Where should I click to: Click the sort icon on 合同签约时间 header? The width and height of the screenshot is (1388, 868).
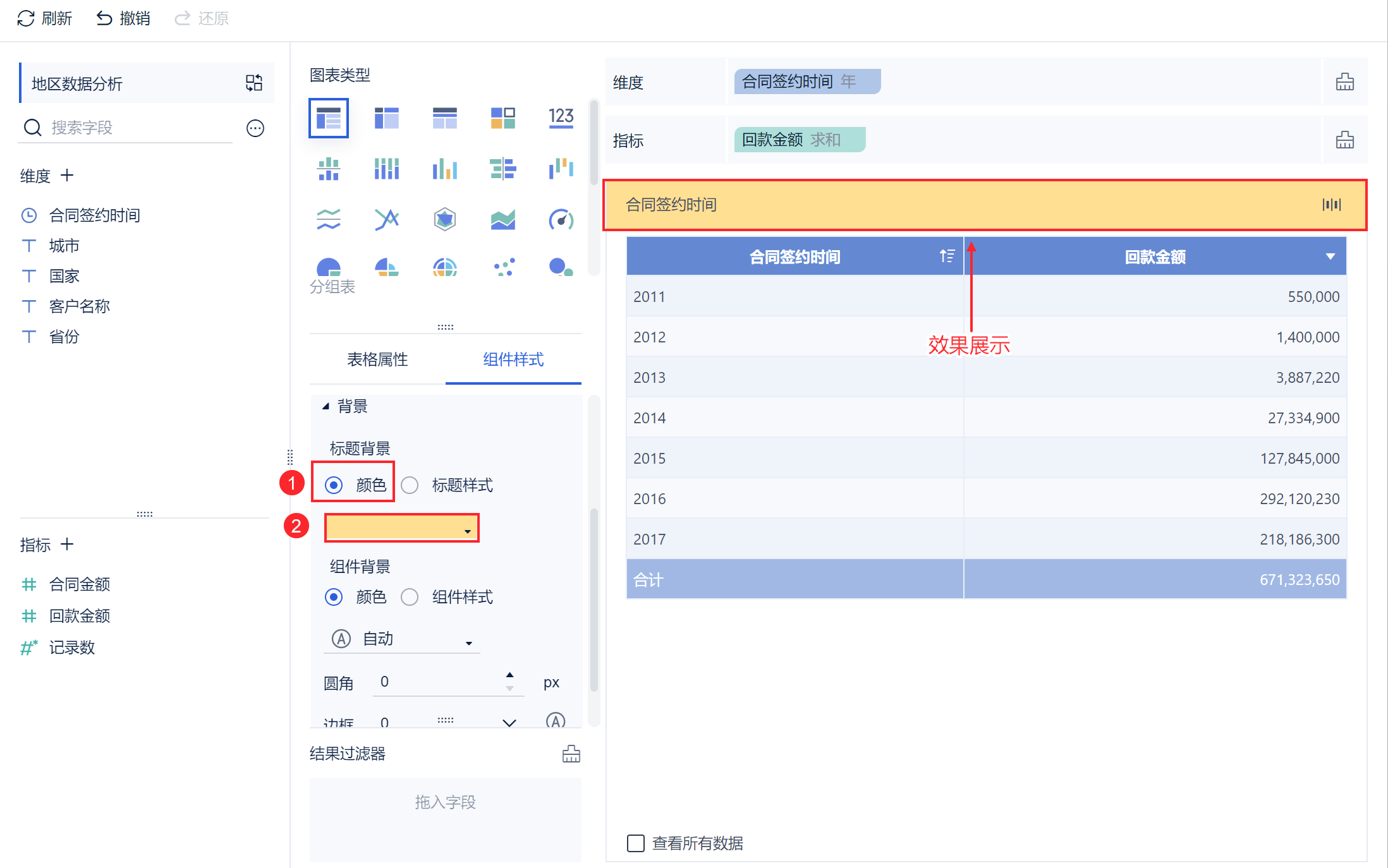[x=946, y=256]
